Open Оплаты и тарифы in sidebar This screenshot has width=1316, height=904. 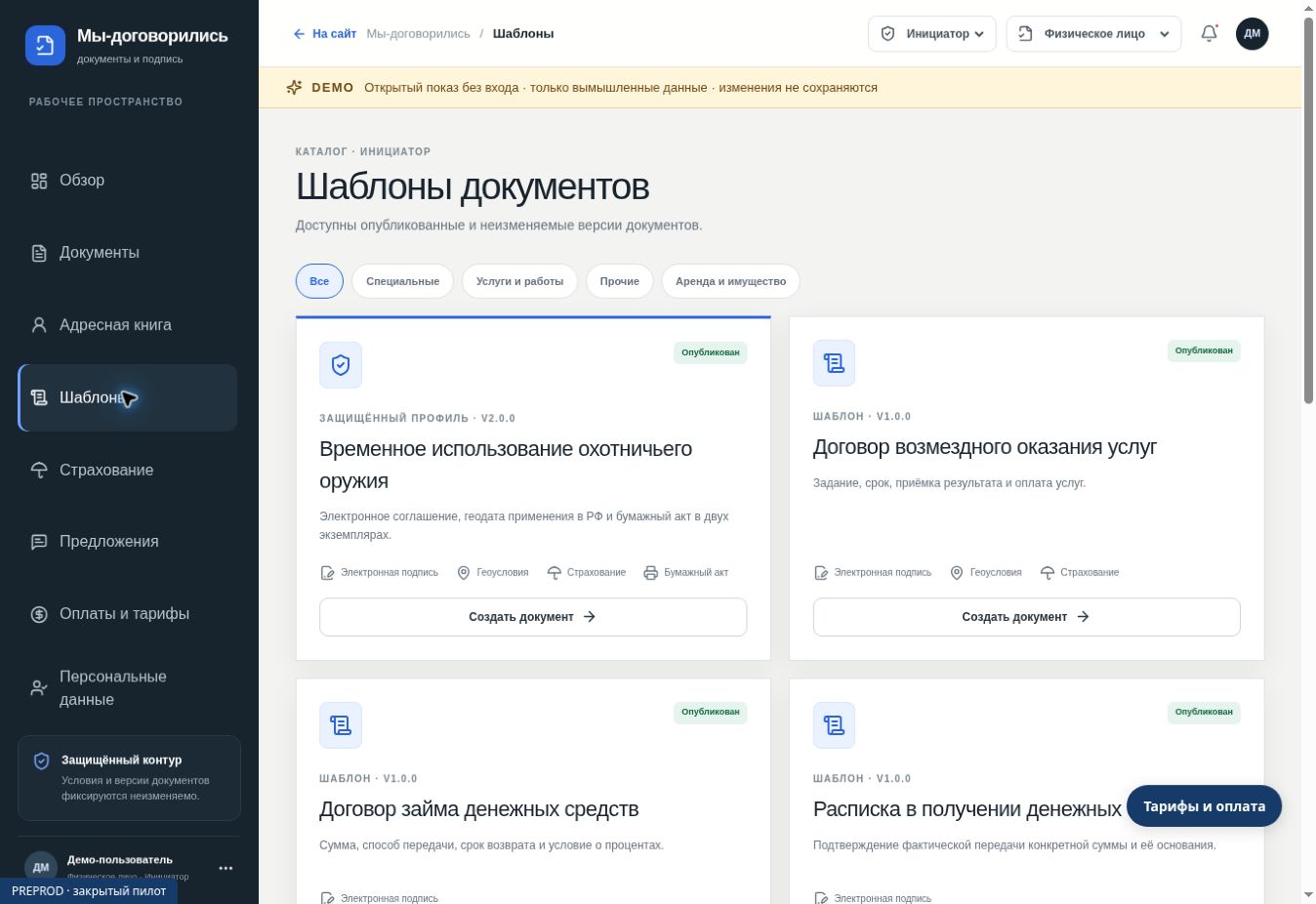[x=128, y=614]
